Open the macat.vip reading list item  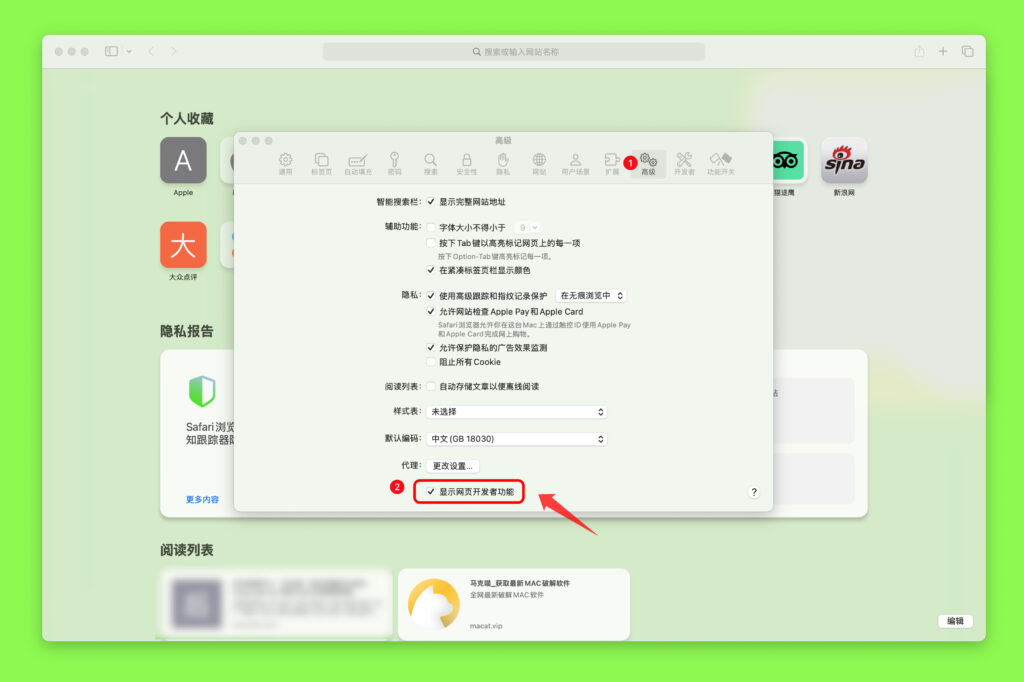click(x=513, y=603)
